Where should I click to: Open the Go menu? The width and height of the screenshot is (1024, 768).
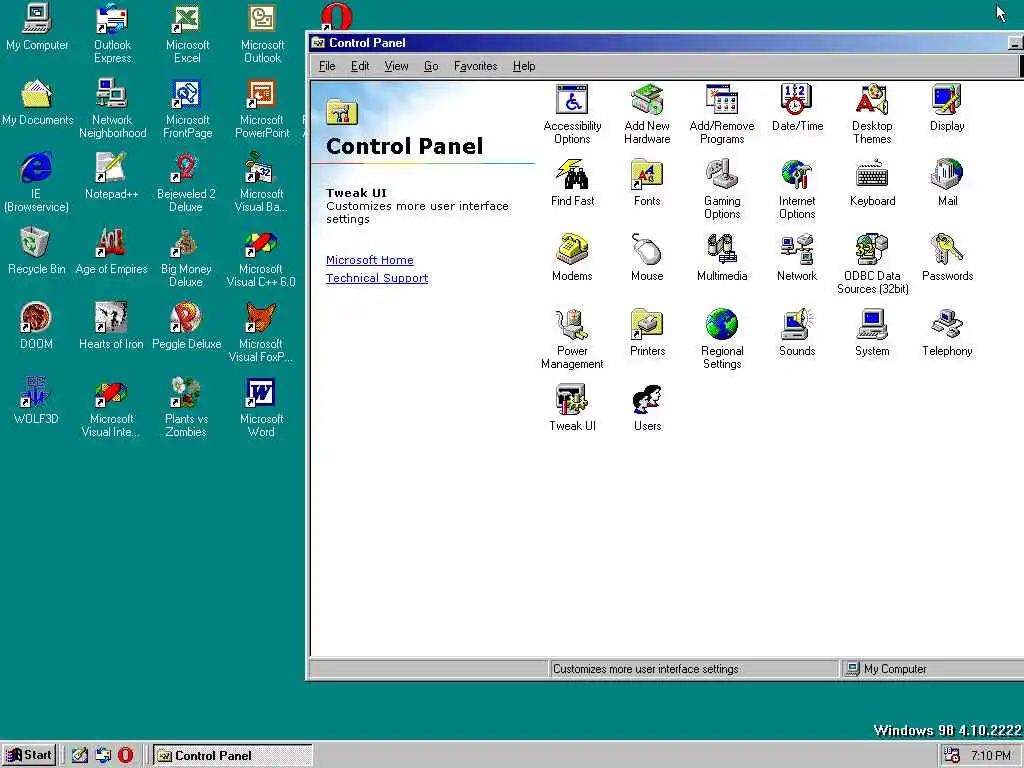pyautogui.click(x=431, y=66)
